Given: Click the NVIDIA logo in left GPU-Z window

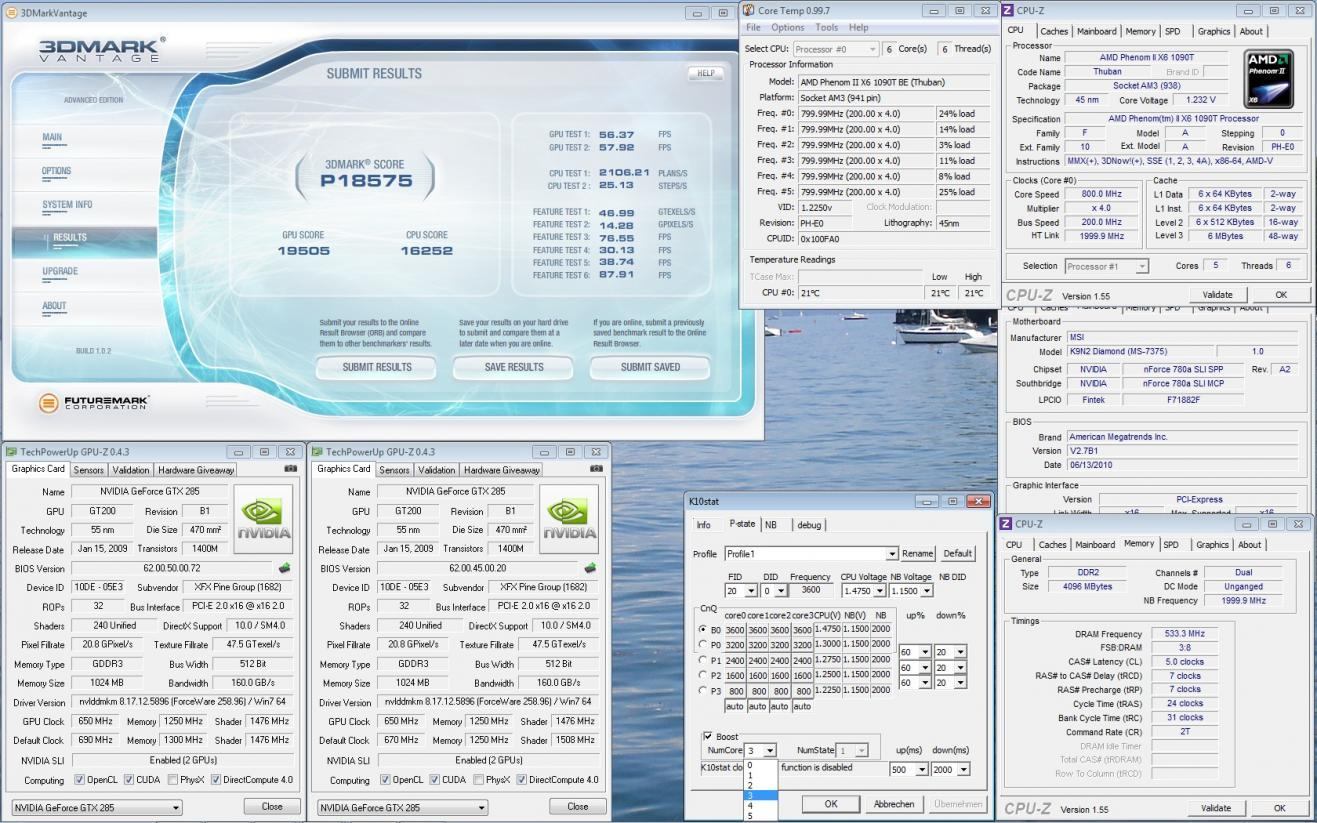Looking at the screenshot, I should (x=263, y=519).
